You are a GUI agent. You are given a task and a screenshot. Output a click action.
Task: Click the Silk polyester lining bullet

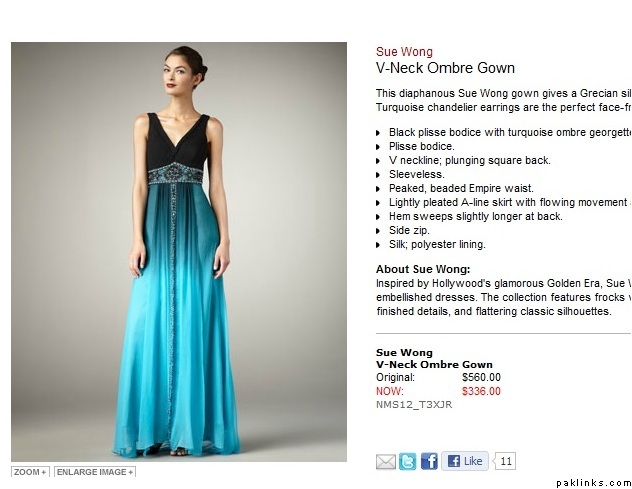pyautogui.click(x=437, y=244)
